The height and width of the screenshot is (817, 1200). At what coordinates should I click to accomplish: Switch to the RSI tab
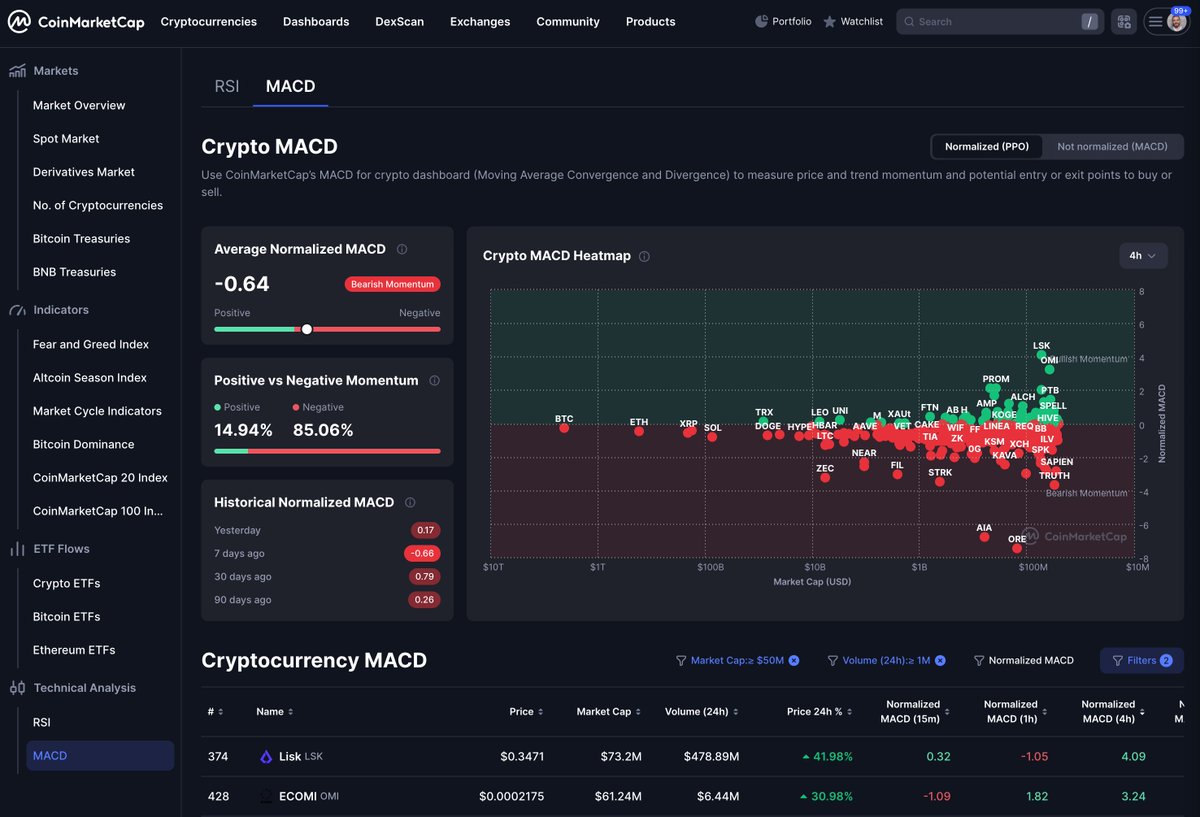pyautogui.click(x=227, y=86)
